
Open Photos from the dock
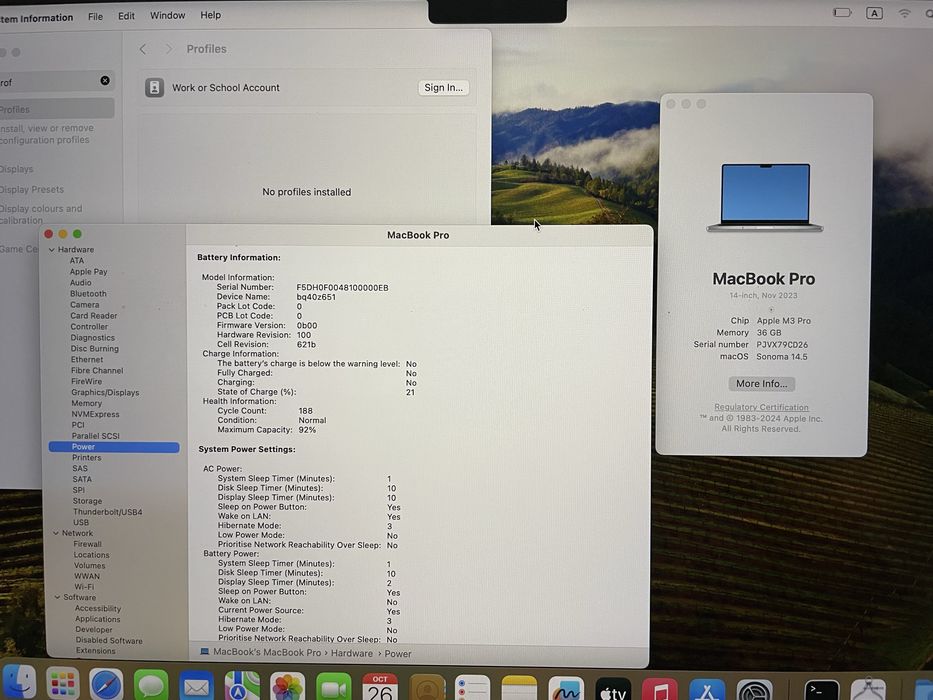point(287,687)
